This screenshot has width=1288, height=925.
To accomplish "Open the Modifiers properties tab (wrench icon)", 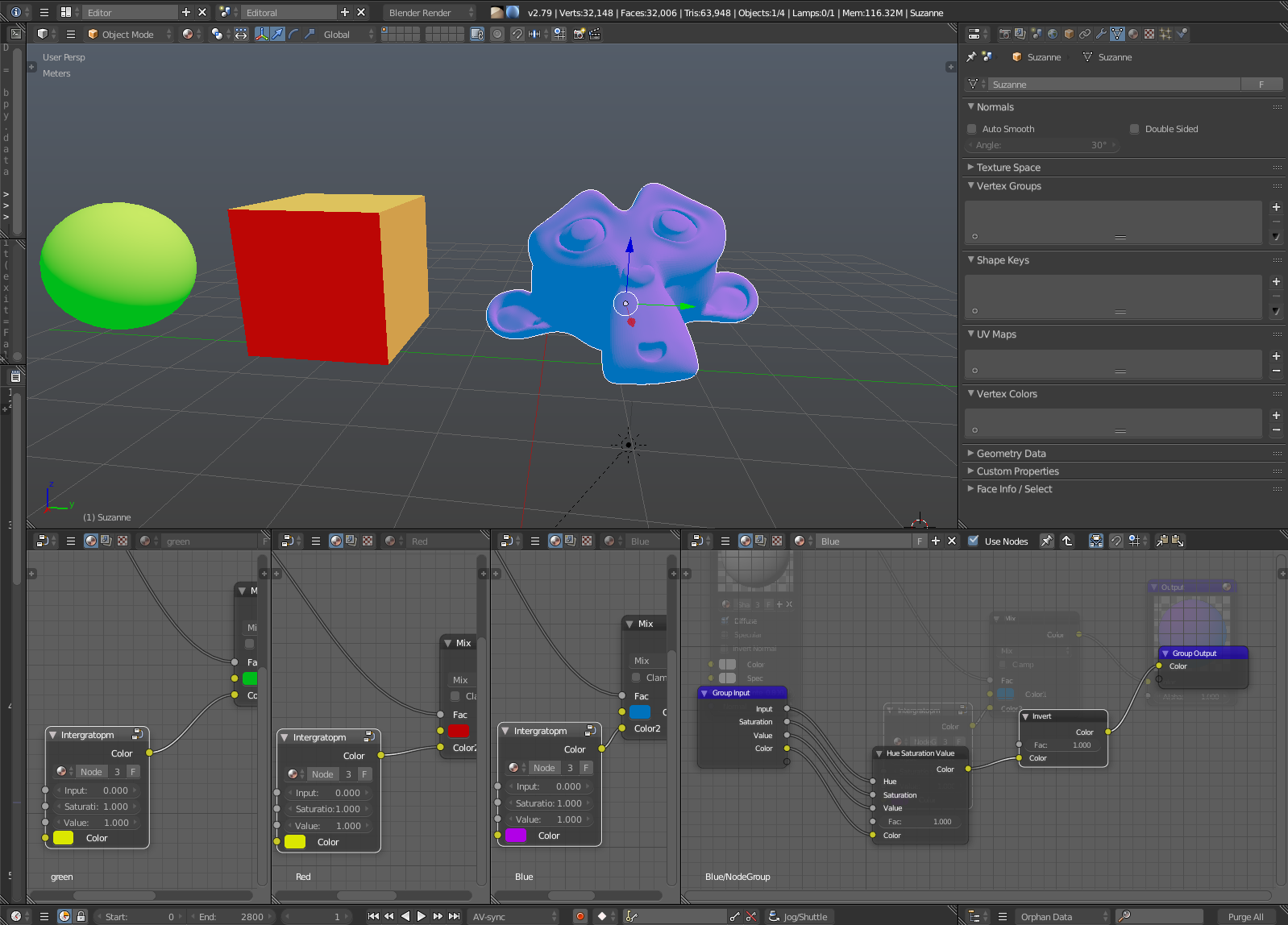I will pyautogui.click(x=1101, y=34).
